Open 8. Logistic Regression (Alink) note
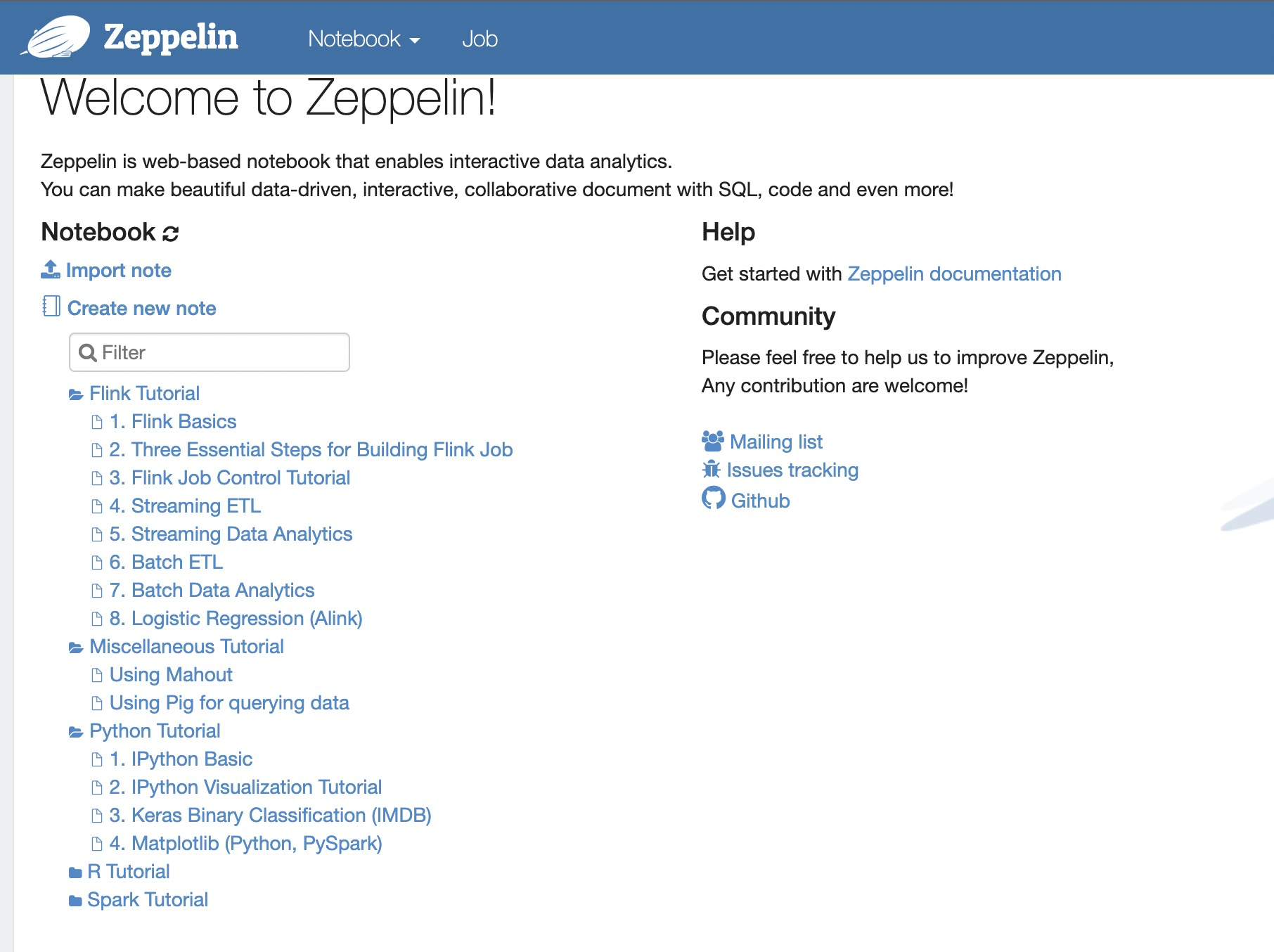This screenshot has width=1274, height=952. pyautogui.click(x=236, y=618)
